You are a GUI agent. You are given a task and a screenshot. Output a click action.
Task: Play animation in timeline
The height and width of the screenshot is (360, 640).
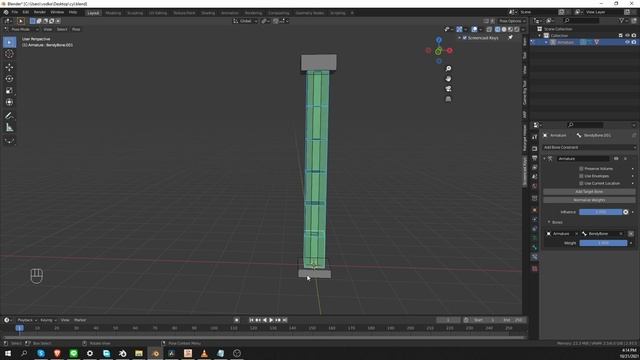point(271,320)
